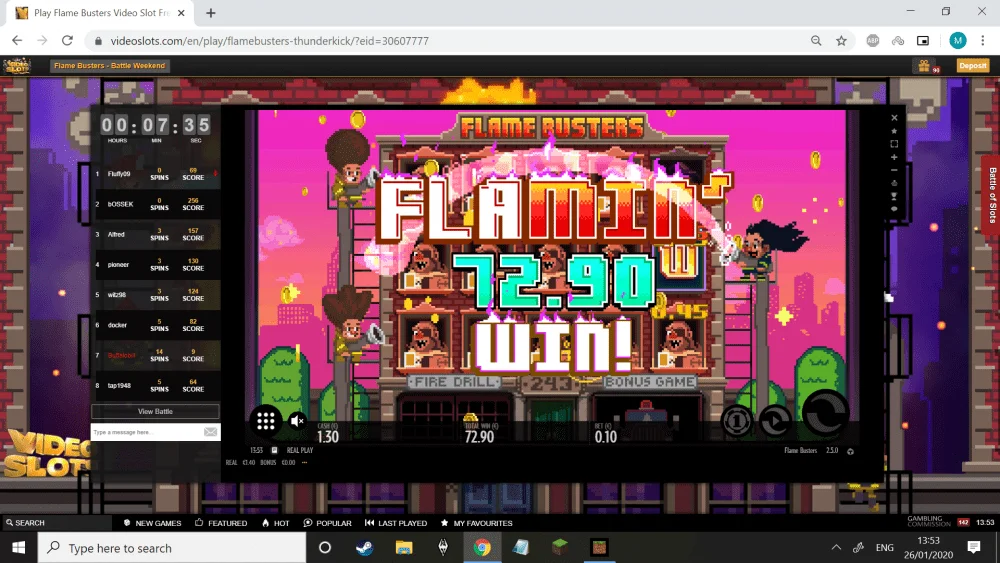Close the game overlay with the X icon
This screenshot has width=1000, height=563.
click(x=894, y=118)
